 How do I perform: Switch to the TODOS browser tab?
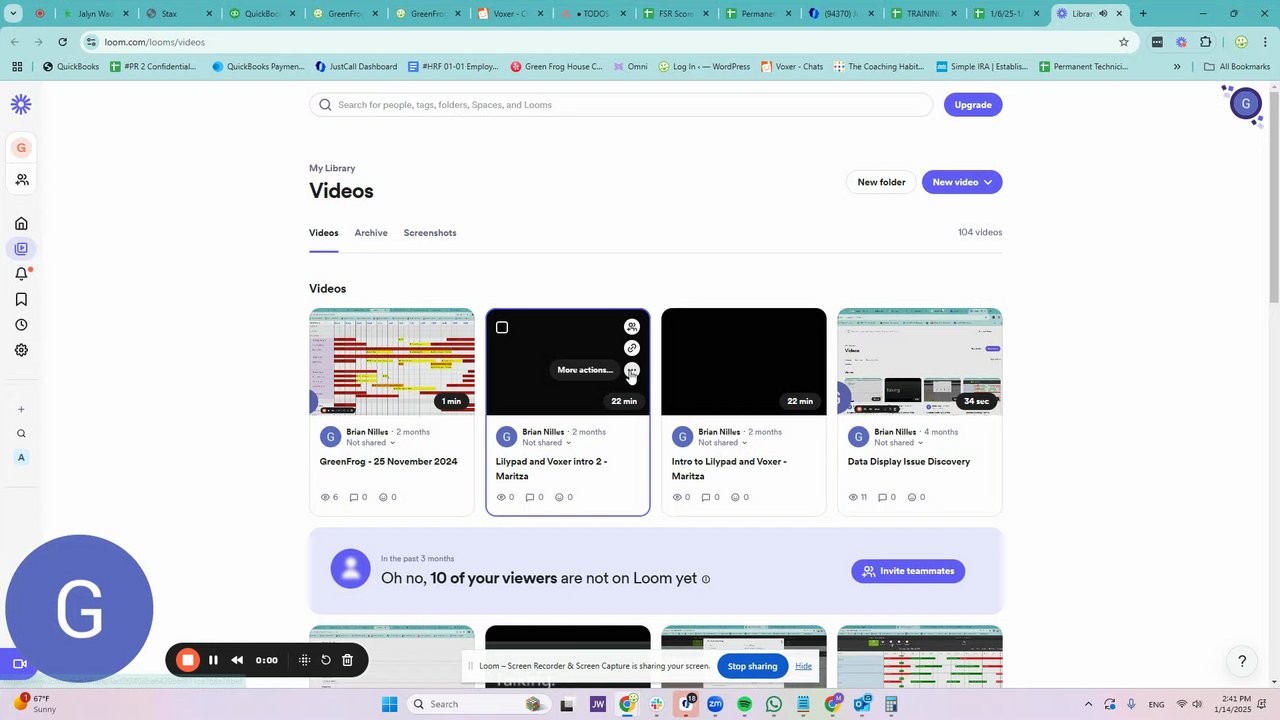pyautogui.click(x=593, y=14)
